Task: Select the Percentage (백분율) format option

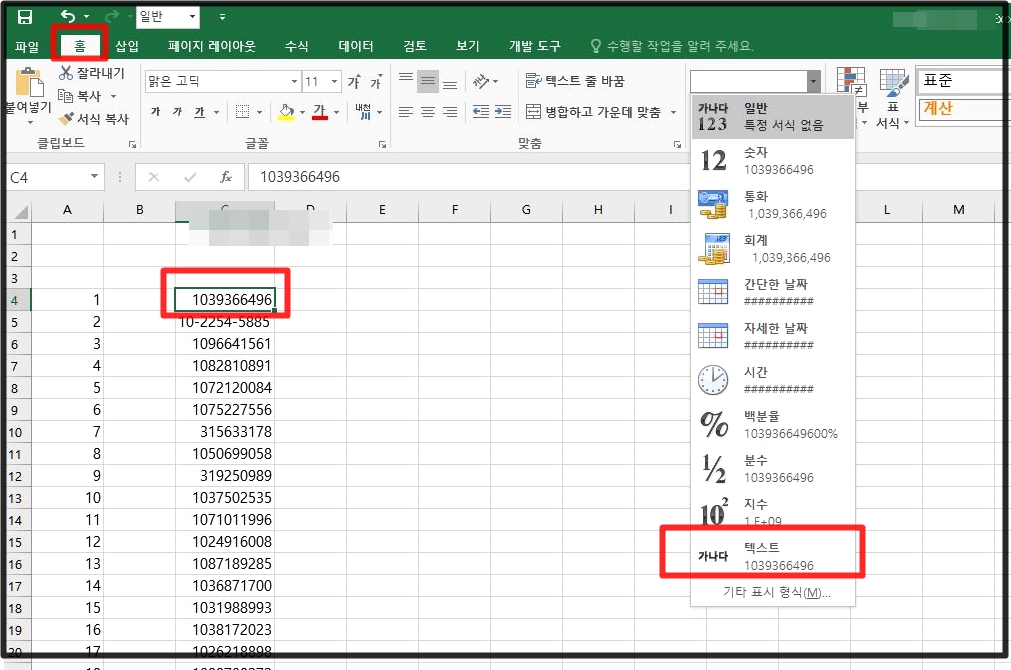Action: (772, 424)
